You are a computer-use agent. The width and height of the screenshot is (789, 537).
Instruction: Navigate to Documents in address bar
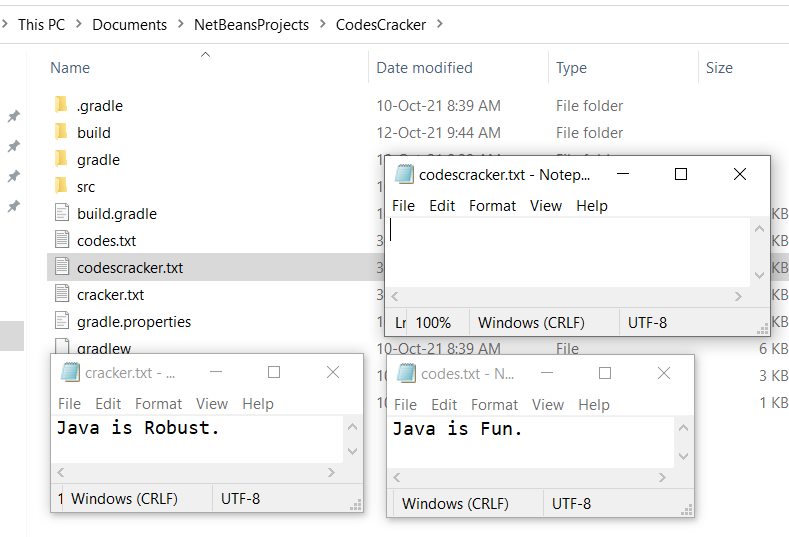129,25
